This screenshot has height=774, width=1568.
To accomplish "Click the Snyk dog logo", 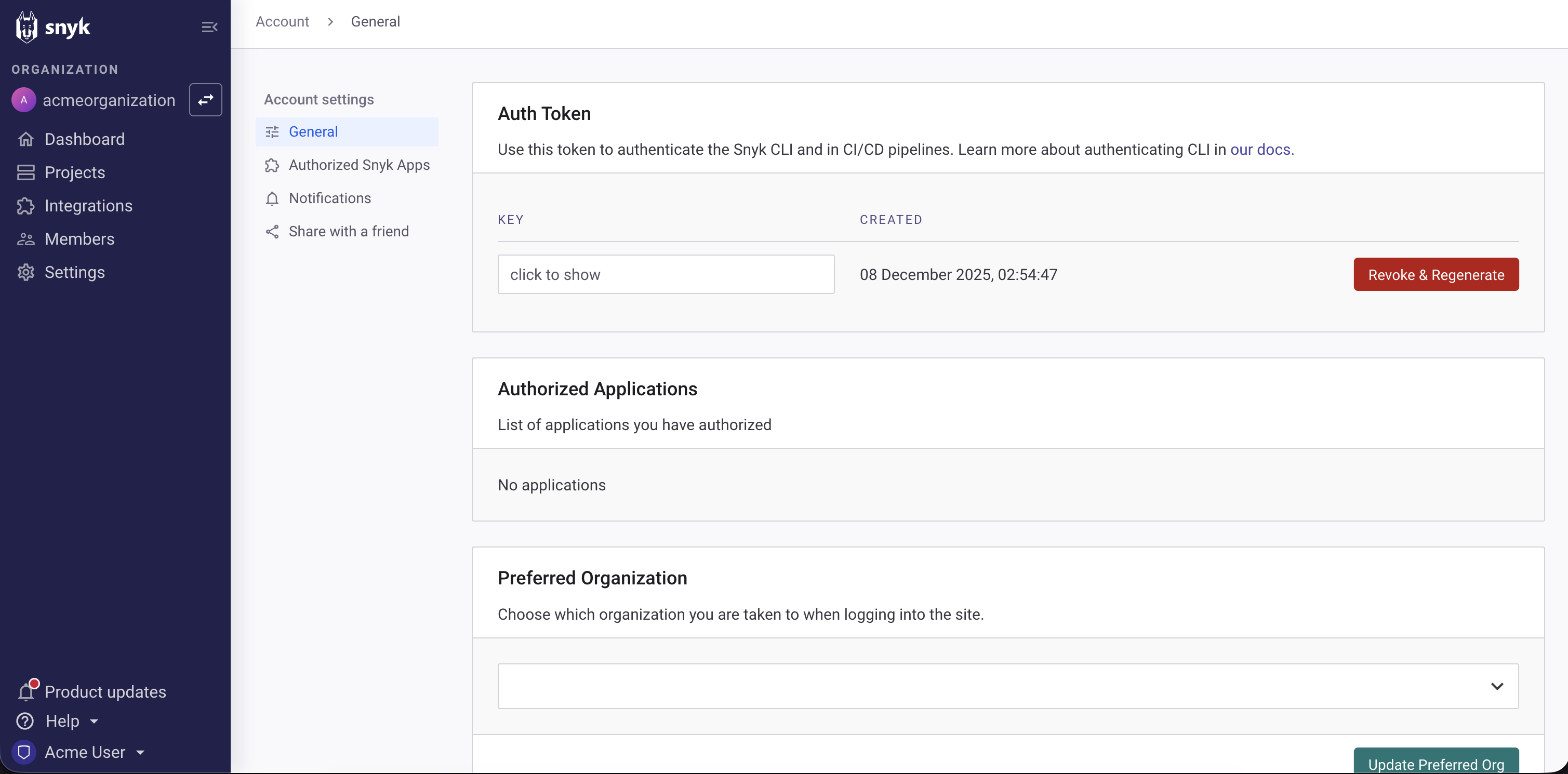I will [27, 27].
